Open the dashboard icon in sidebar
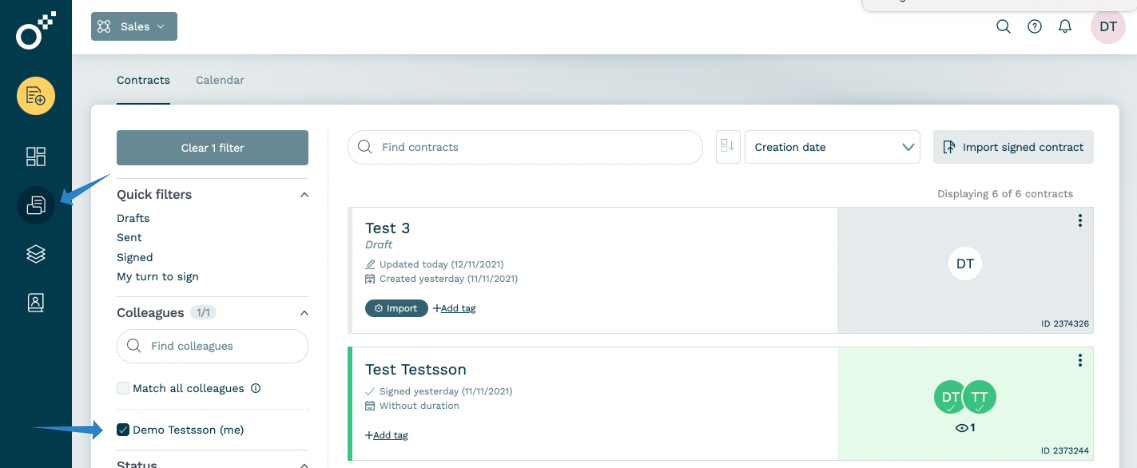 (x=36, y=156)
